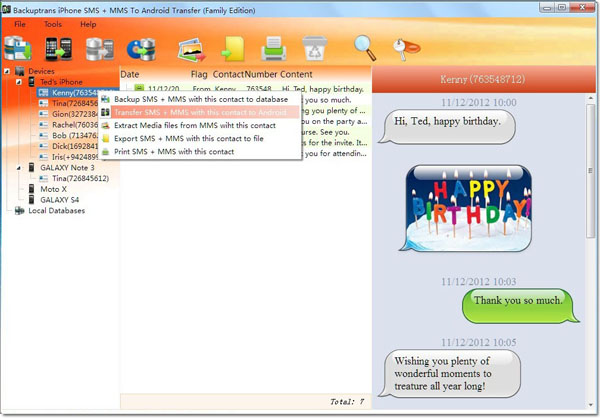Open the File menu
600x418 pixels.
[x=20, y=24]
